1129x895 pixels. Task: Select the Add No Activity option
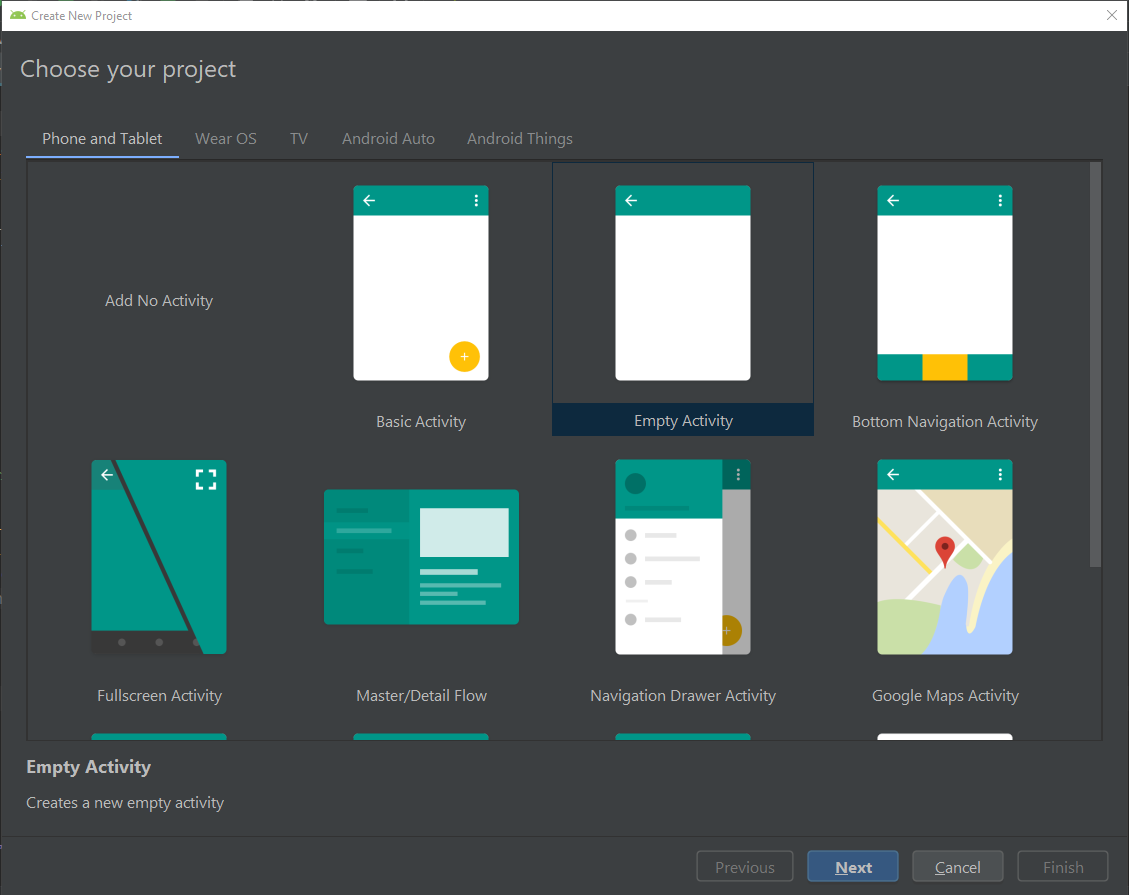158,300
